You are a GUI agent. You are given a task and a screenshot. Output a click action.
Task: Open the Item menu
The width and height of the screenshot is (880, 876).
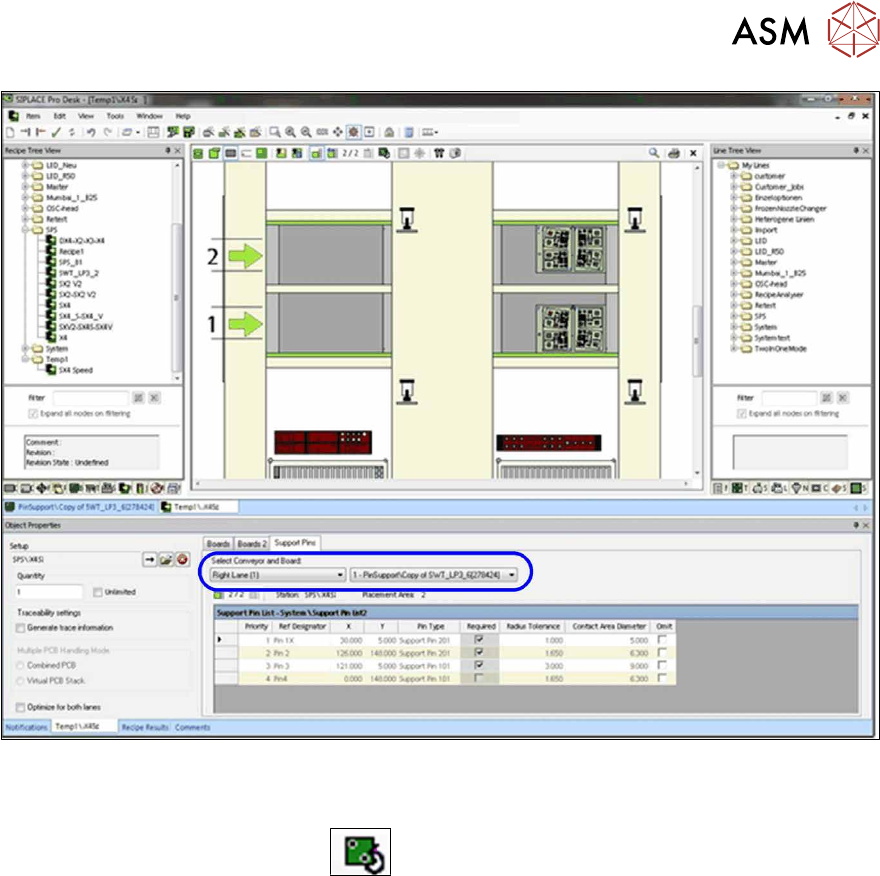pos(33,116)
